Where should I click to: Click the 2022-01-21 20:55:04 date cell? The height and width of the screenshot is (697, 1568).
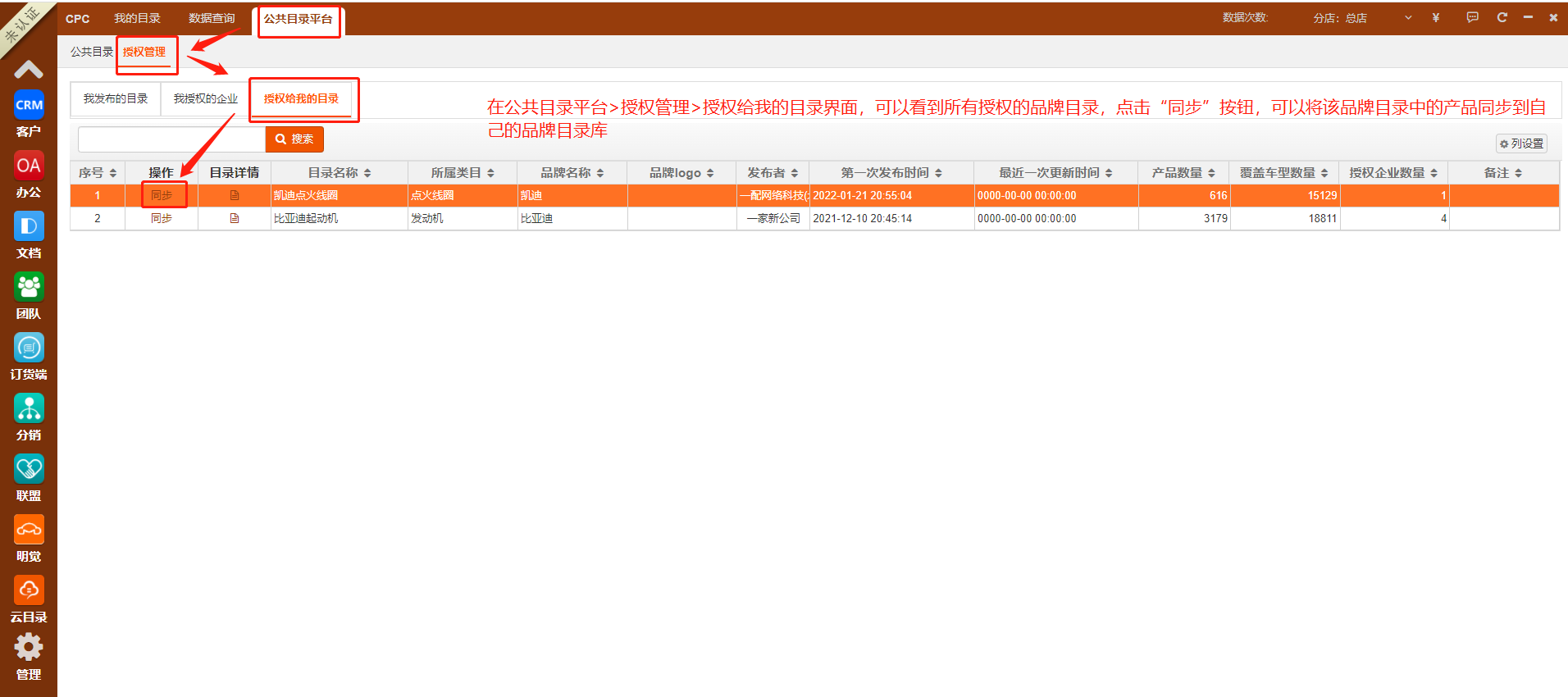click(891, 195)
